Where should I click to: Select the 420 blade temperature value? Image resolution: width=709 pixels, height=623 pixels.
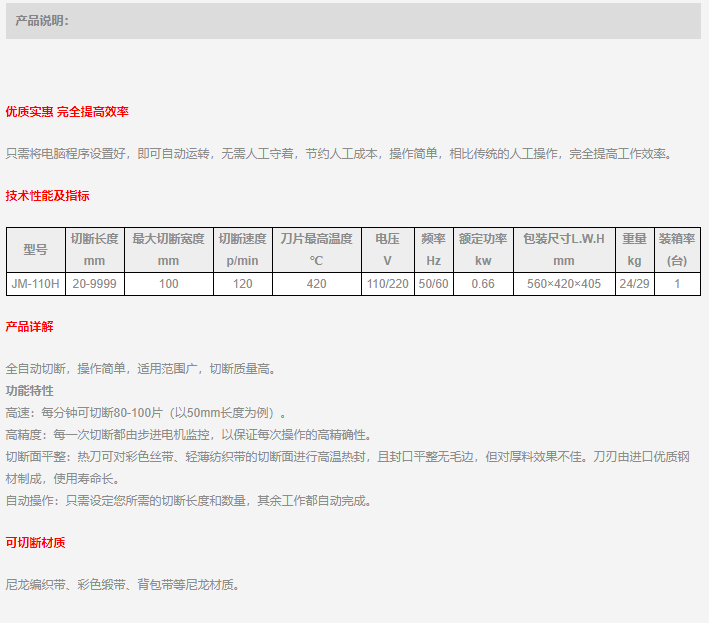pyautogui.click(x=316, y=284)
